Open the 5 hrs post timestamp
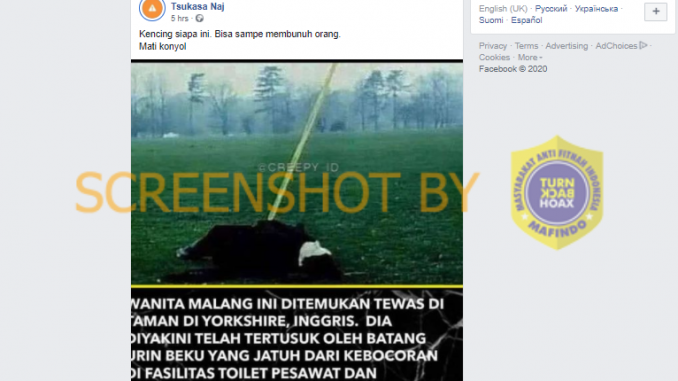The height and width of the screenshot is (381, 678). 179,19
